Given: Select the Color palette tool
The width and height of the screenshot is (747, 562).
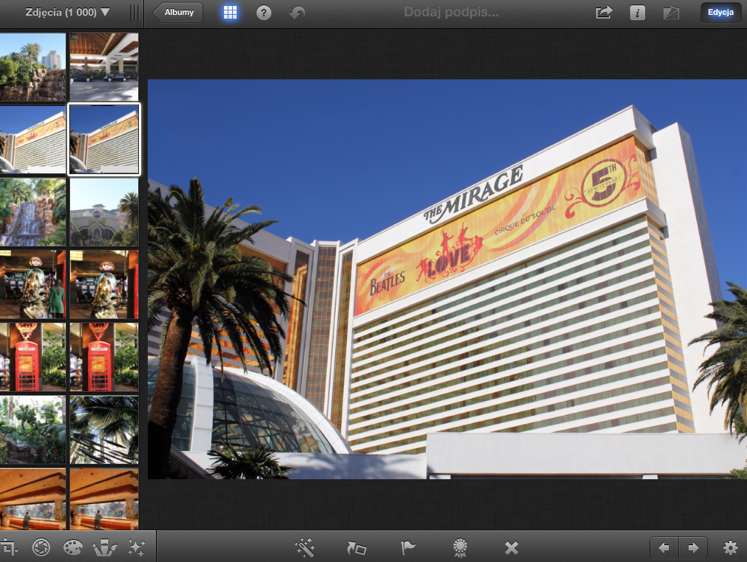Looking at the screenshot, I should click(x=73, y=548).
